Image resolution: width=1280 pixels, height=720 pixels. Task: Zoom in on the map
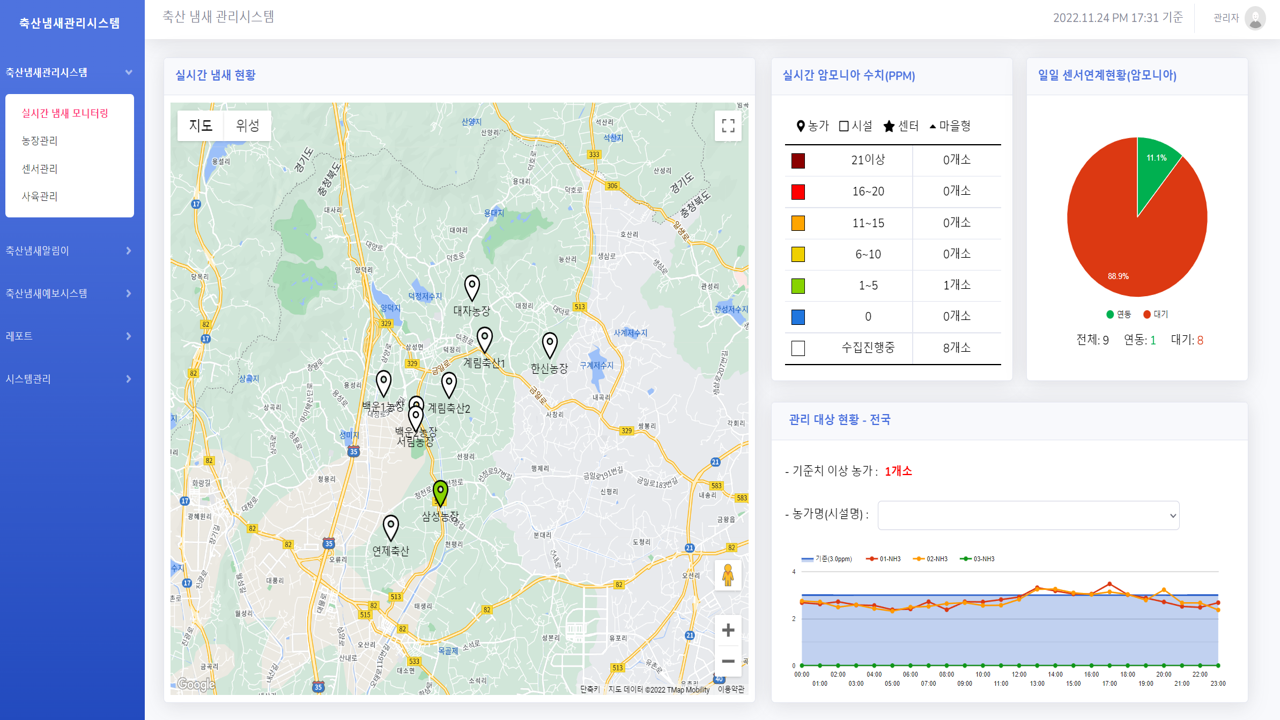tap(728, 630)
